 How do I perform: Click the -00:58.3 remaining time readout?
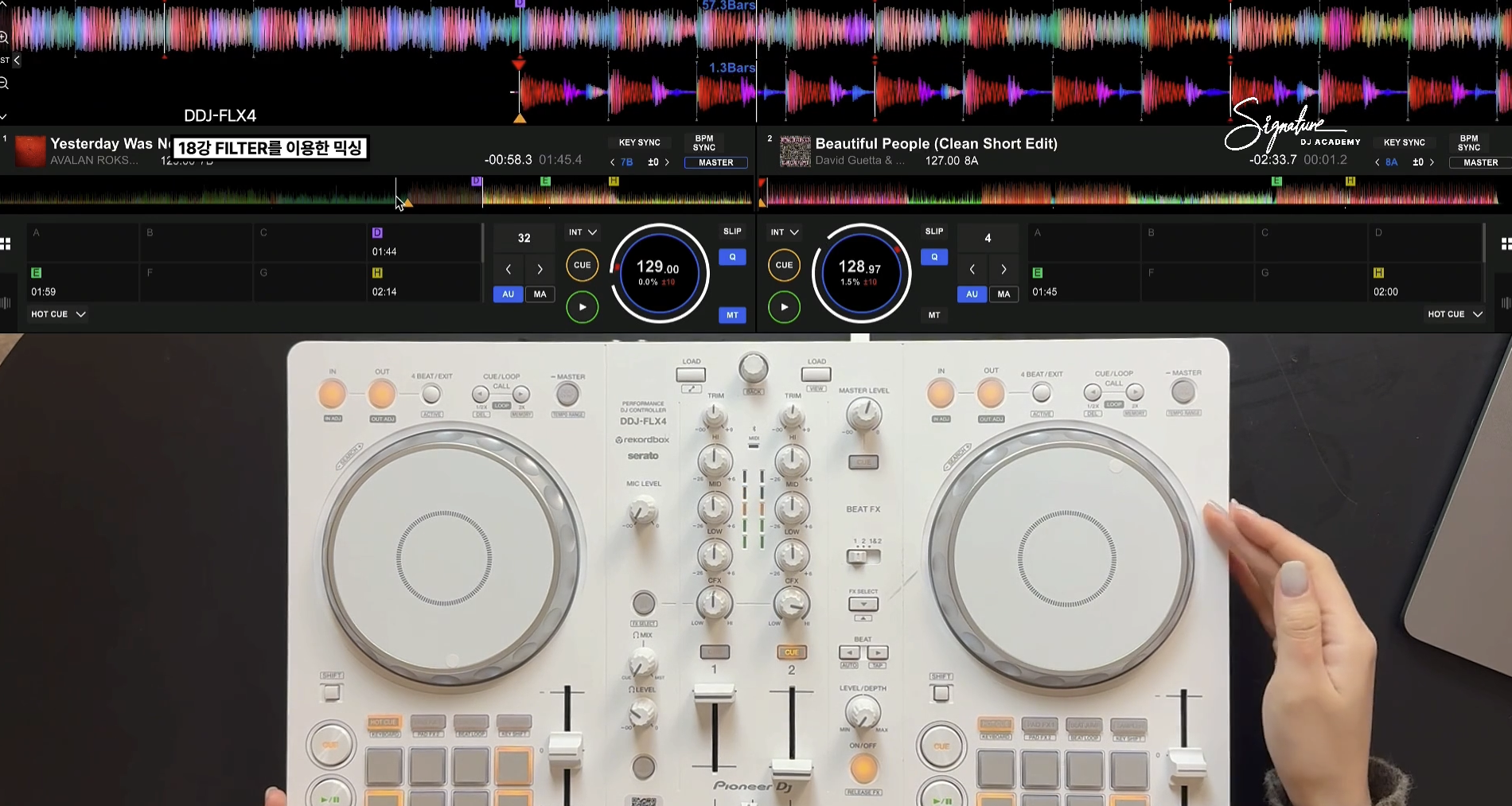pyautogui.click(x=508, y=160)
